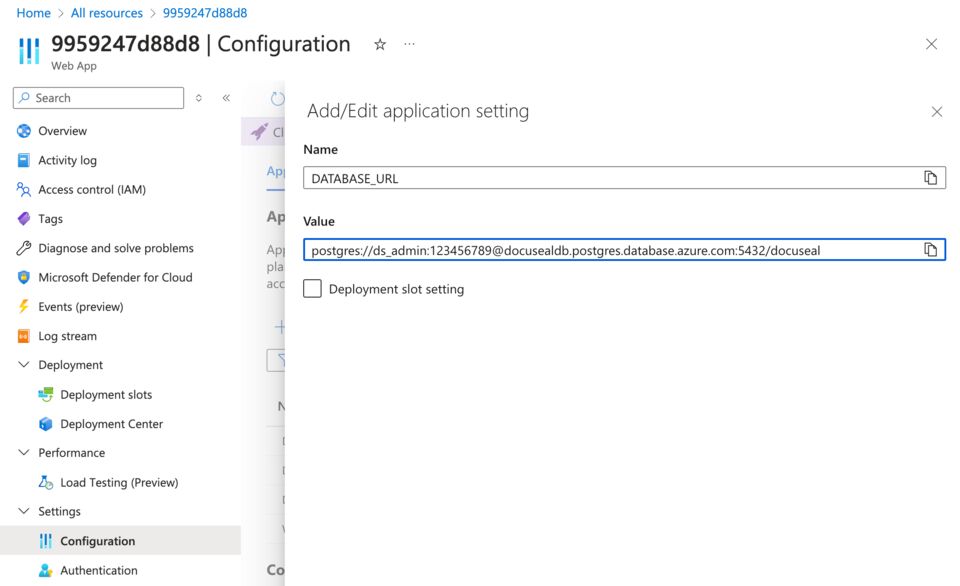960x586 pixels.
Task: Open the Overview page
Action: click(62, 131)
